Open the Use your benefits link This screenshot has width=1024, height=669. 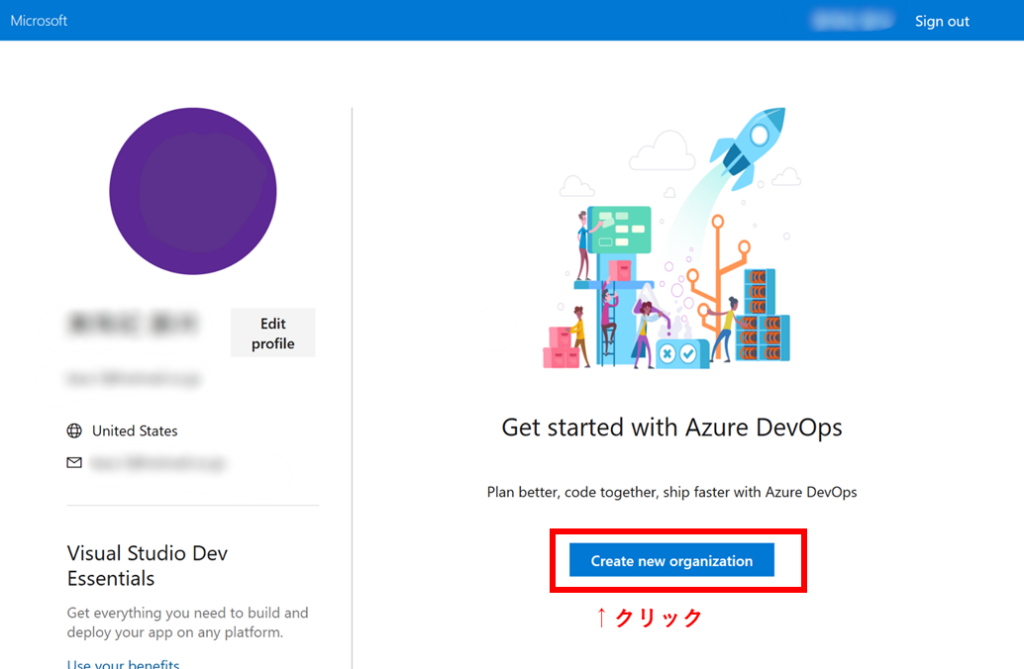123,663
